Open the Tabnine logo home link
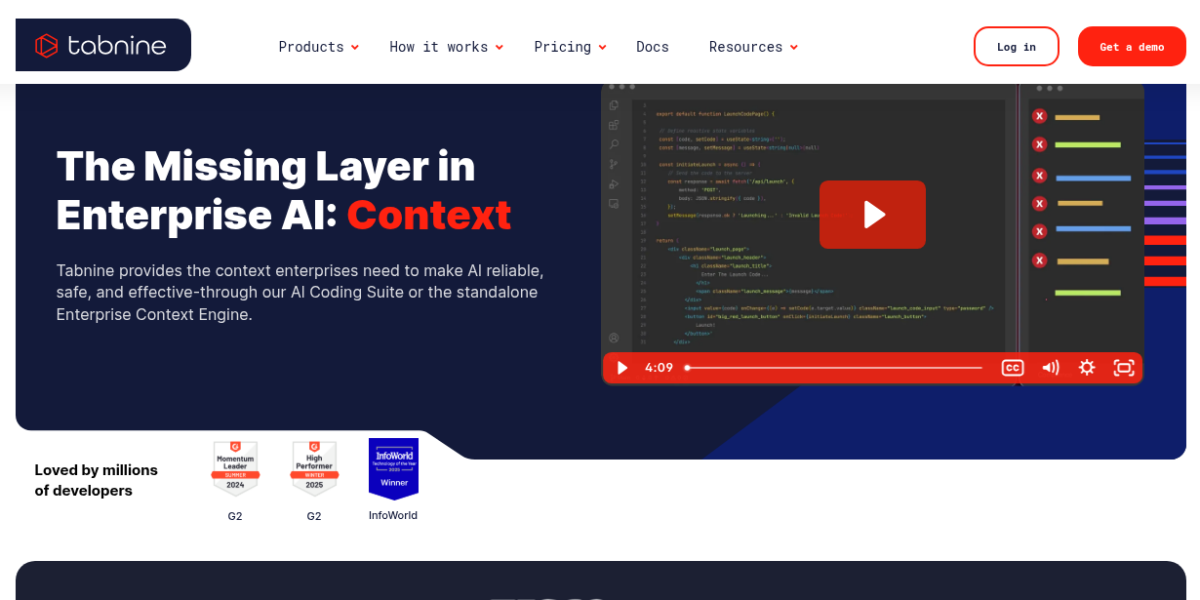The image size is (1200, 600). [x=103, y=45]
